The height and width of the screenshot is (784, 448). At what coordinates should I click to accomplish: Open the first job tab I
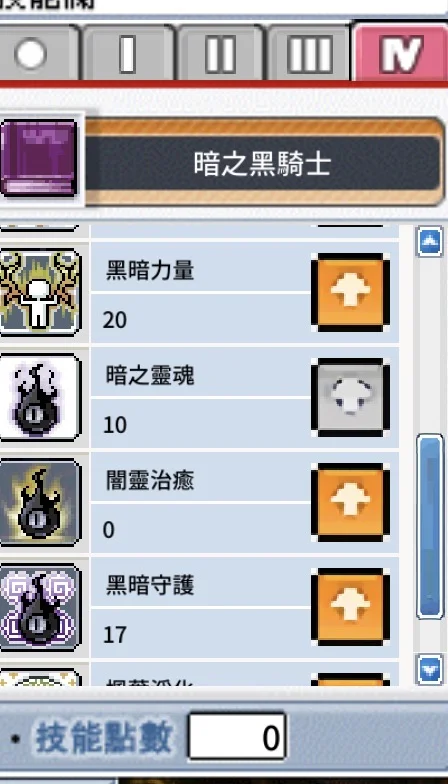128,52
